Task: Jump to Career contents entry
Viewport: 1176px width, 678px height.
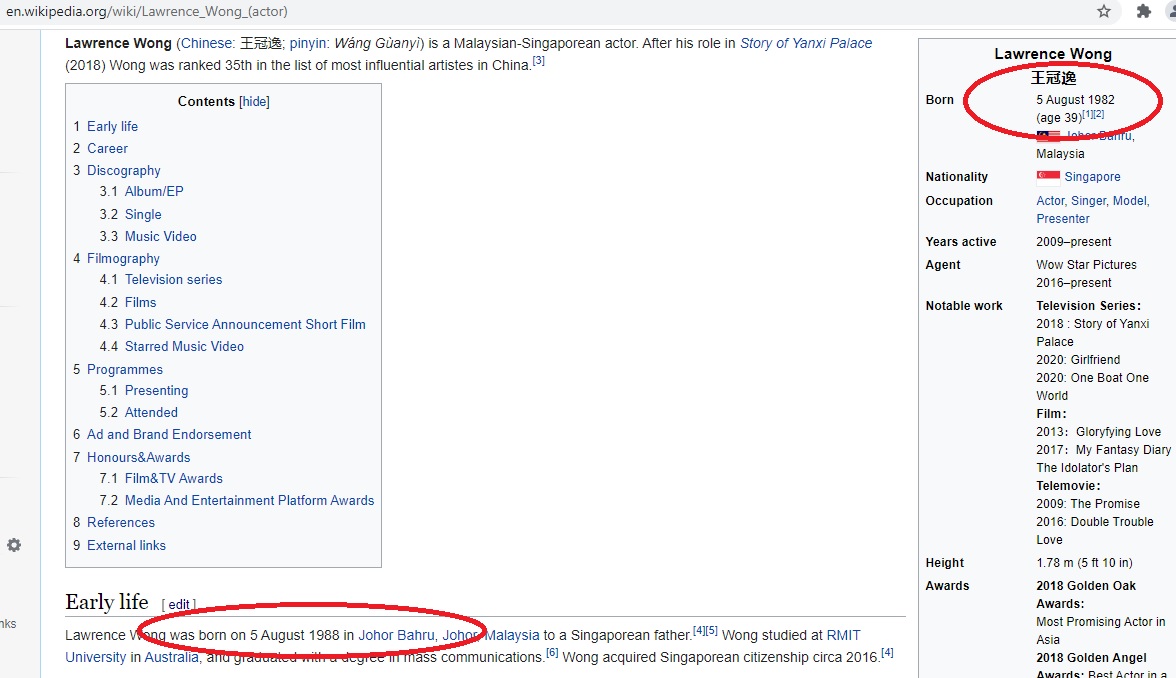Action: 107,148
